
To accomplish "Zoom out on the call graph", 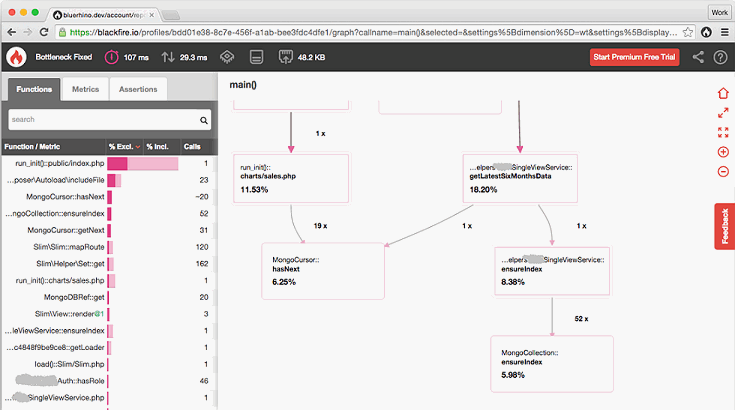I will pos(723,171).
